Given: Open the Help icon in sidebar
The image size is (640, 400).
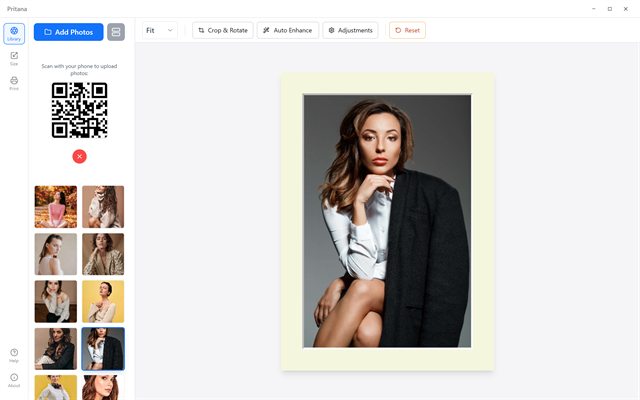Looking at the screenshot, I should coord(14,355).
